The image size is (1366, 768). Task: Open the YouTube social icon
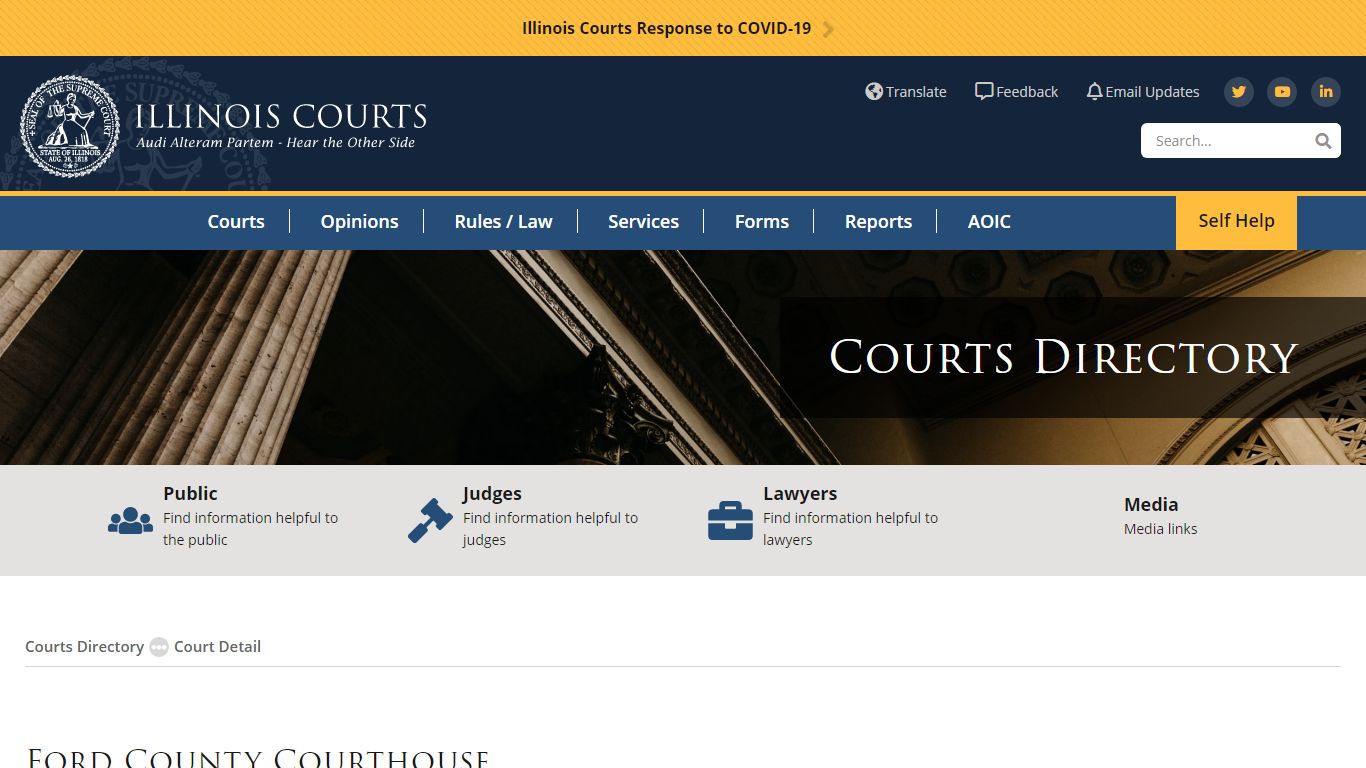[1282, 92]
